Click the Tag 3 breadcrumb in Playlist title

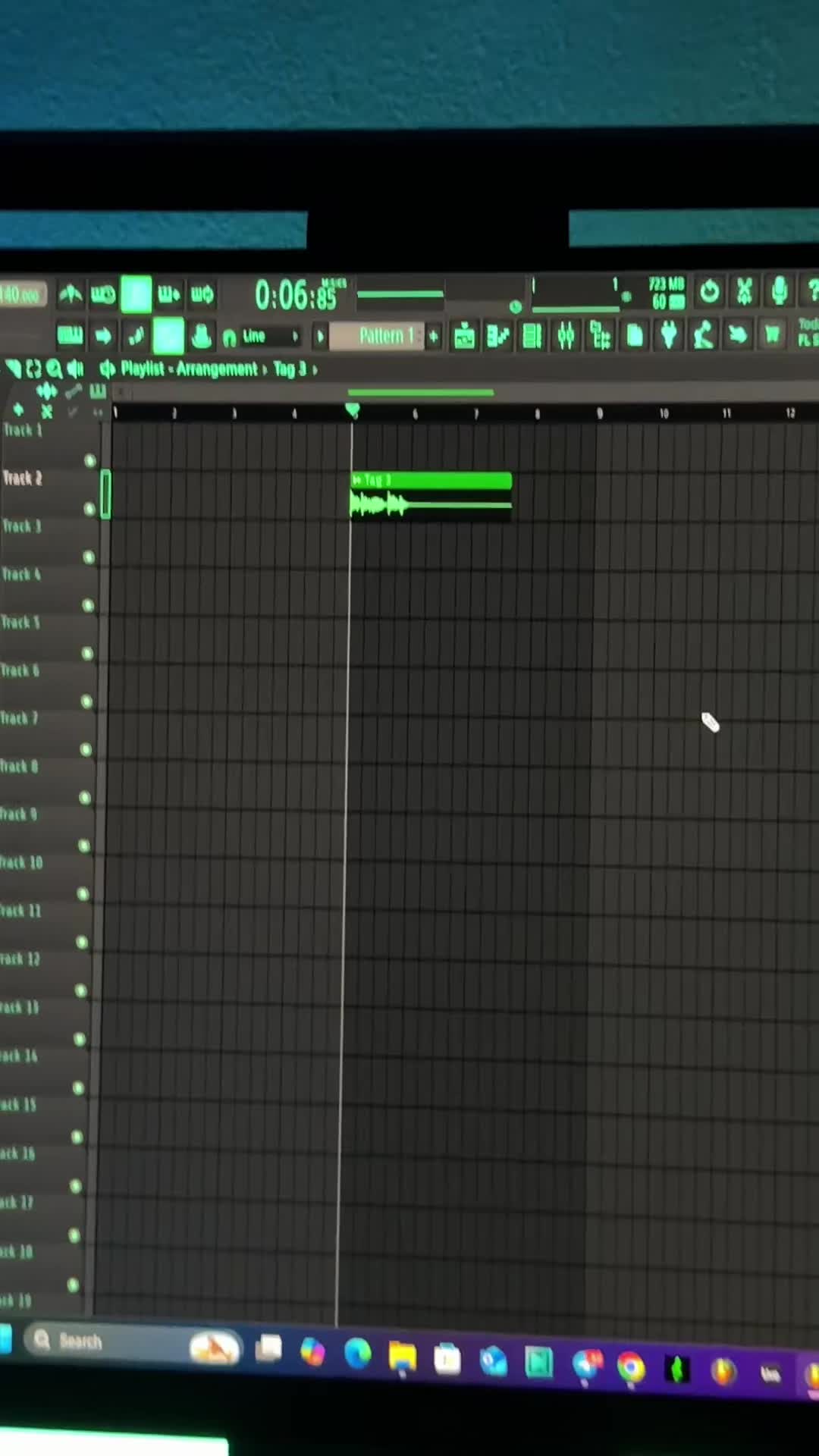click(290, 369)
